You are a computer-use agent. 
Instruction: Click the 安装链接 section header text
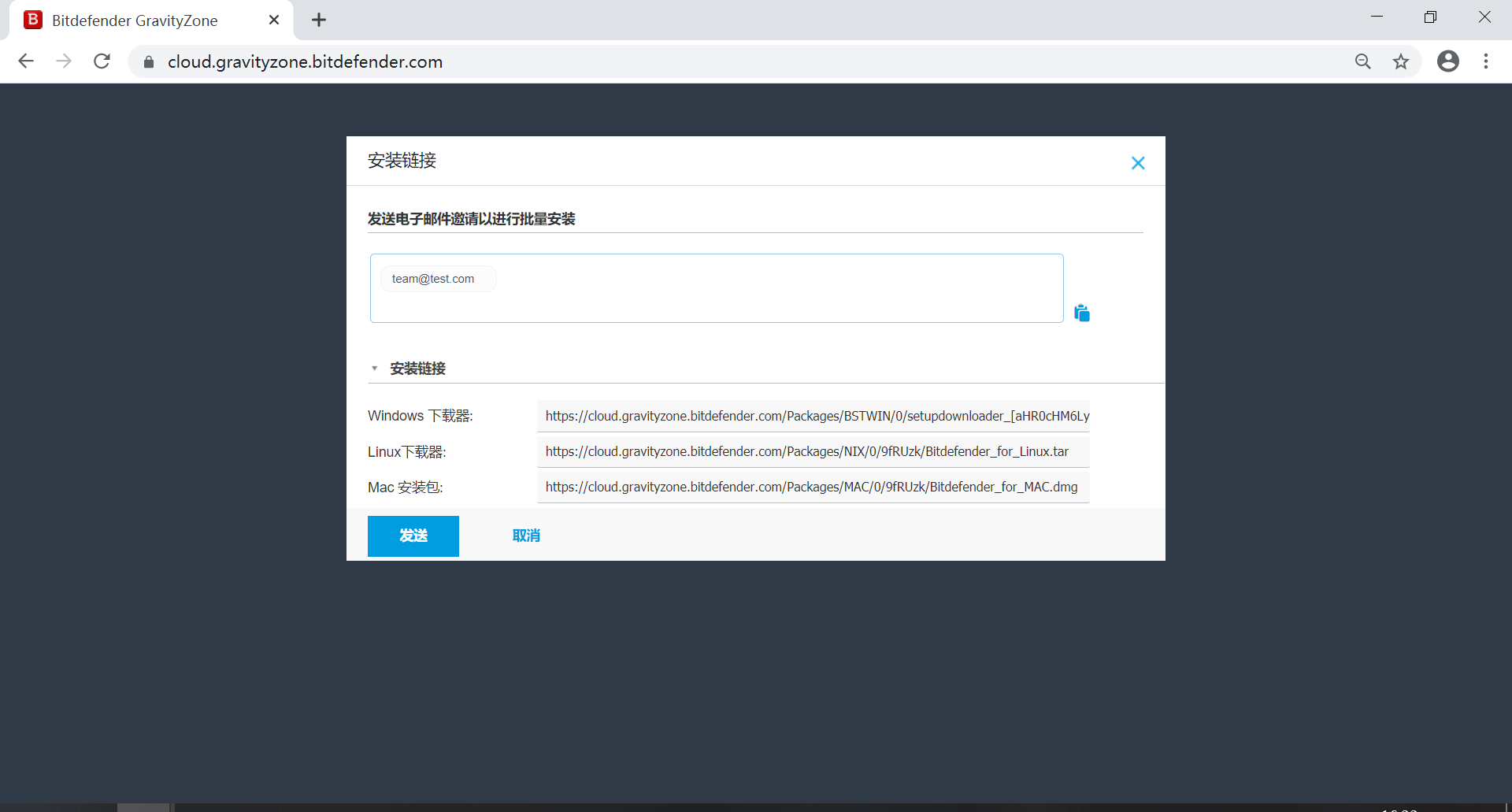point(417,369)
